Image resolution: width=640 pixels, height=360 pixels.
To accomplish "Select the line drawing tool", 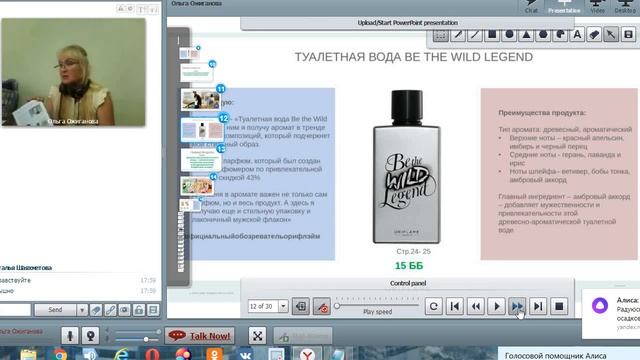I will coord(475,35).
